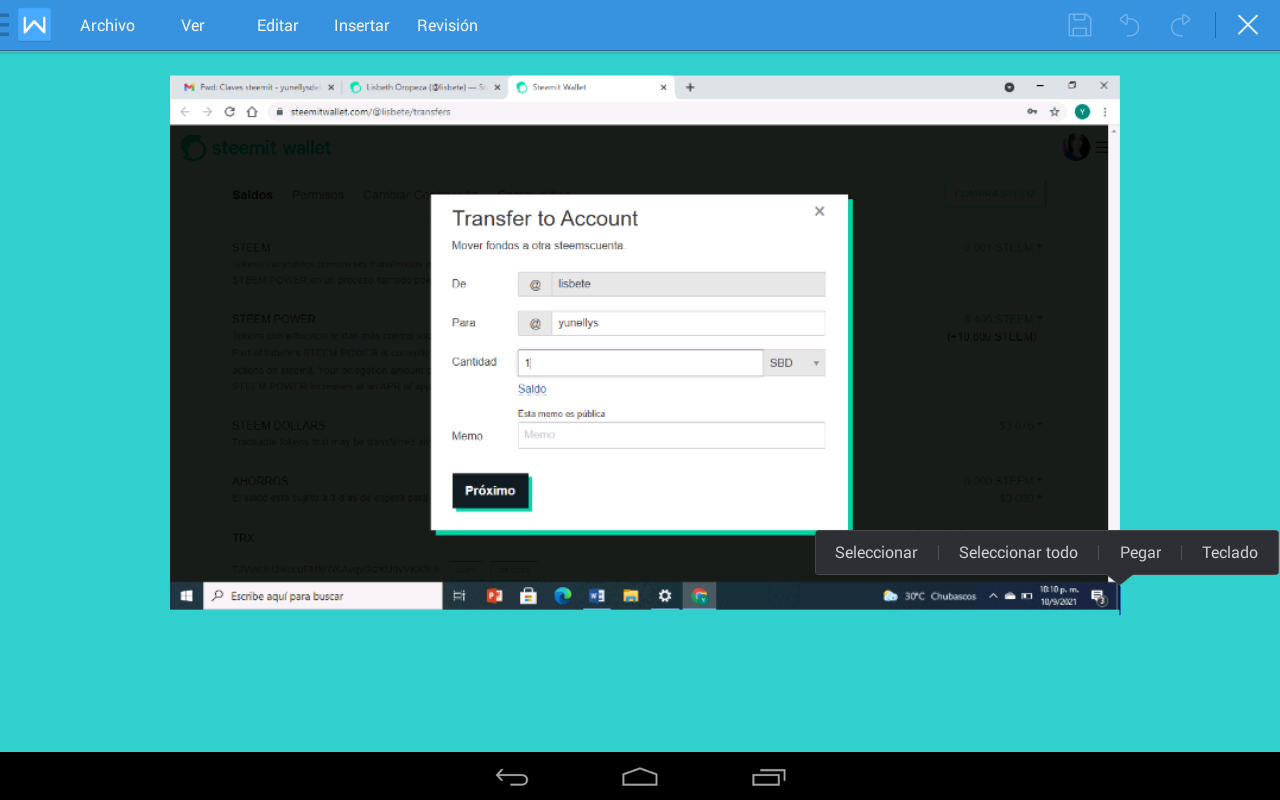Tap the WPS Office logo icon
This screenshot has width=1280, height=800.
pyautogui.click(x=34, y=25)
